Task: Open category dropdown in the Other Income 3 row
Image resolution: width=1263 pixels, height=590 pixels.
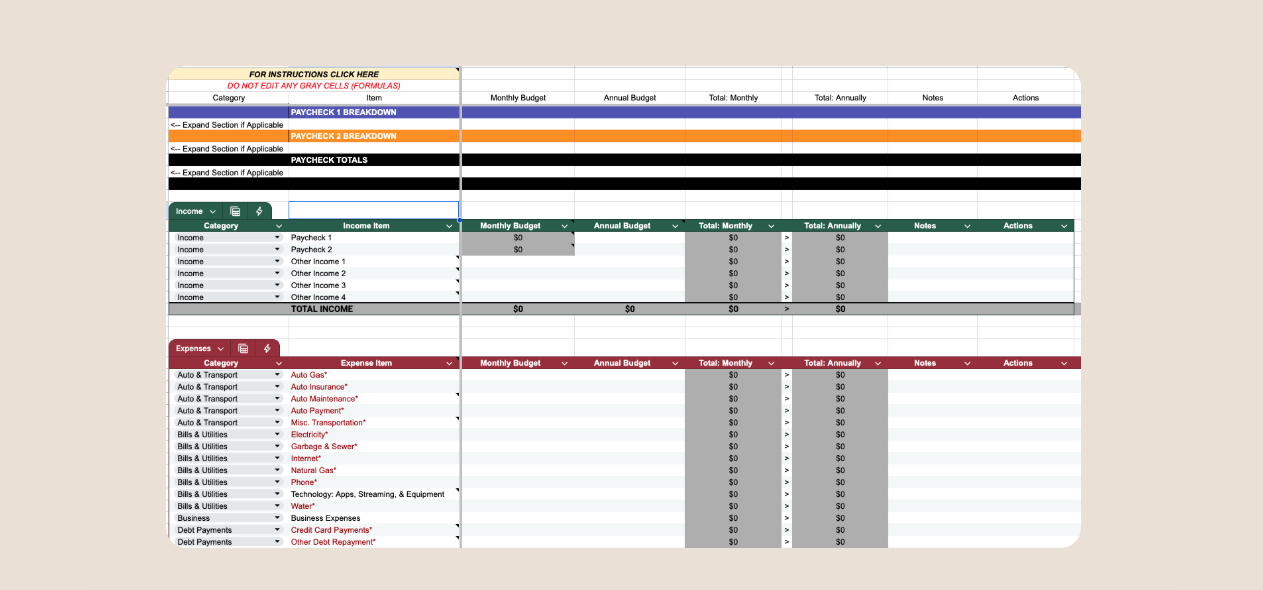Action: (x=277, y=286)
